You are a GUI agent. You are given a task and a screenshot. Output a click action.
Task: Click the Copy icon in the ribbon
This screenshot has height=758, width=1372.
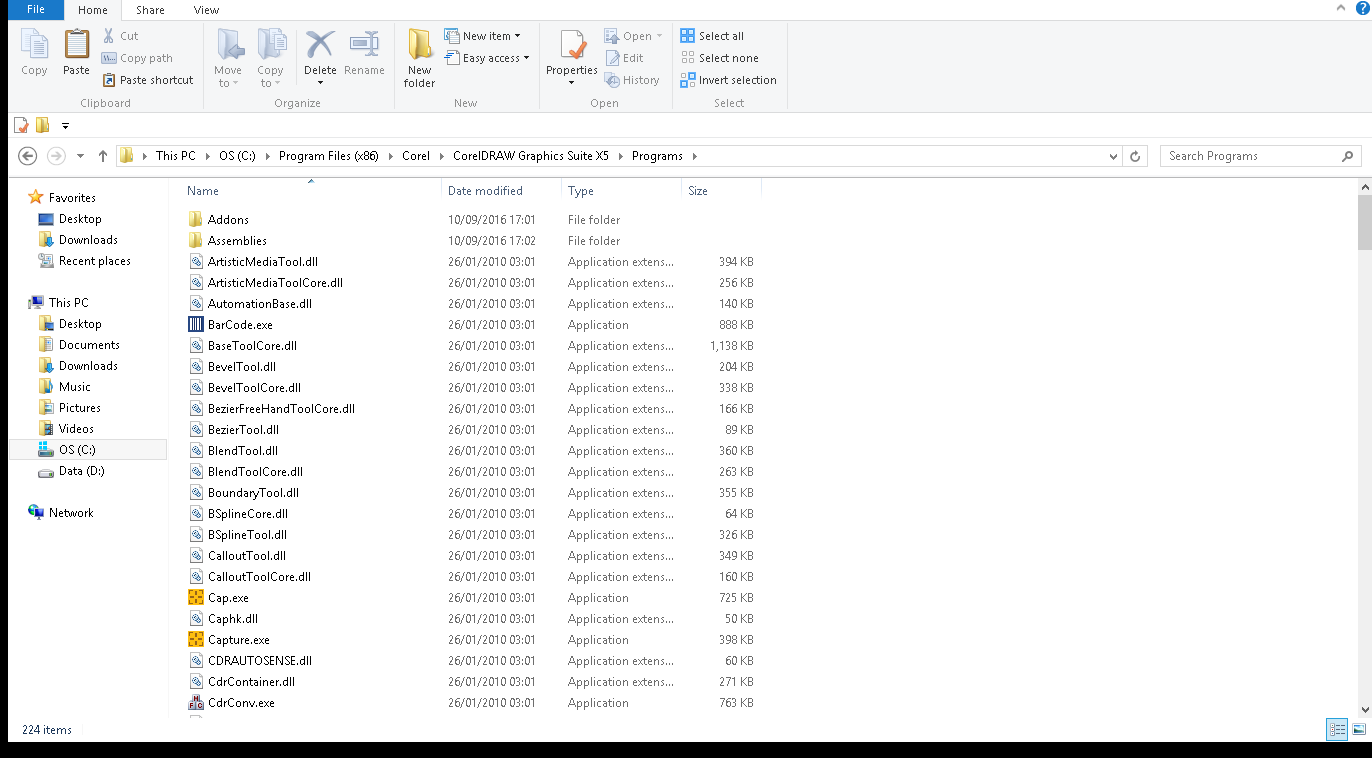click(34, 45)
